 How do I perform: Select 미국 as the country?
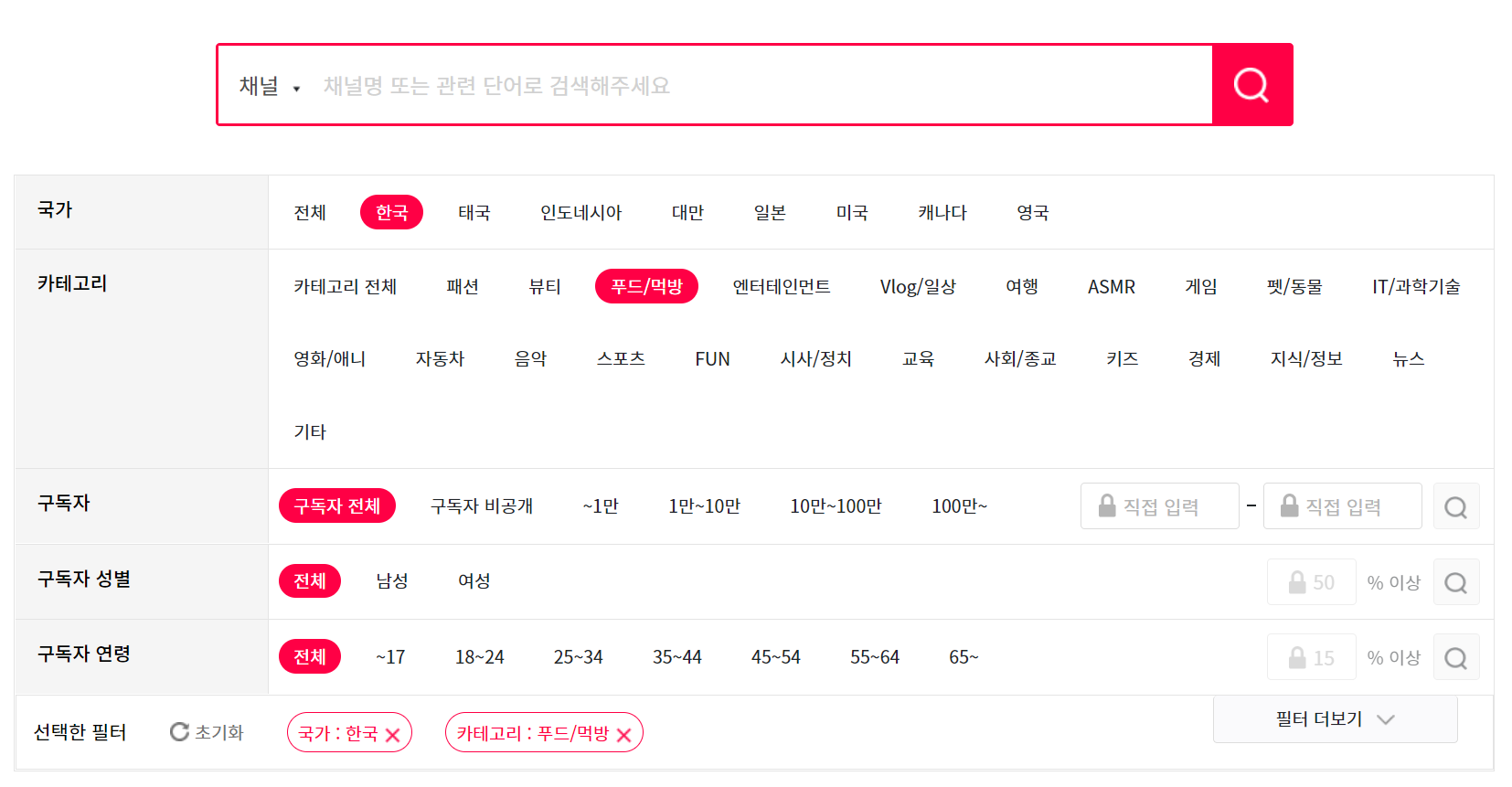tap(852, 212)
